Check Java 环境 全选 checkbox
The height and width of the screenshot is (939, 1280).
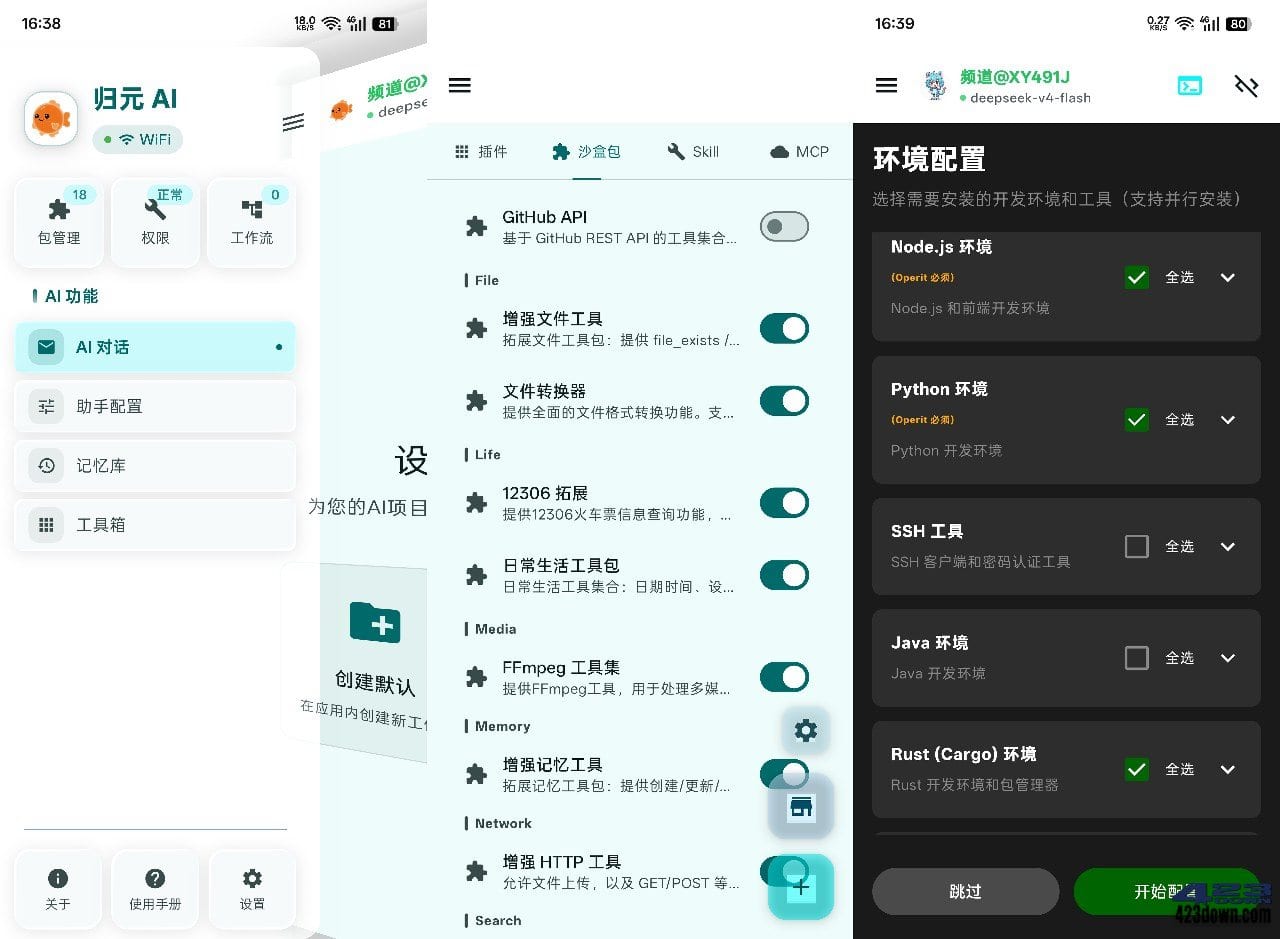[x=1136, y=657]
